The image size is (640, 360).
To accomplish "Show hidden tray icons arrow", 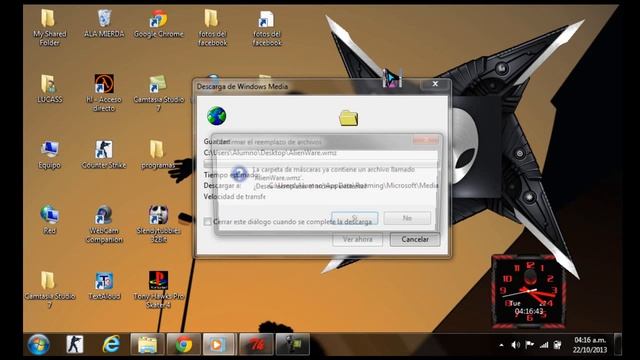I will point(501,345).
